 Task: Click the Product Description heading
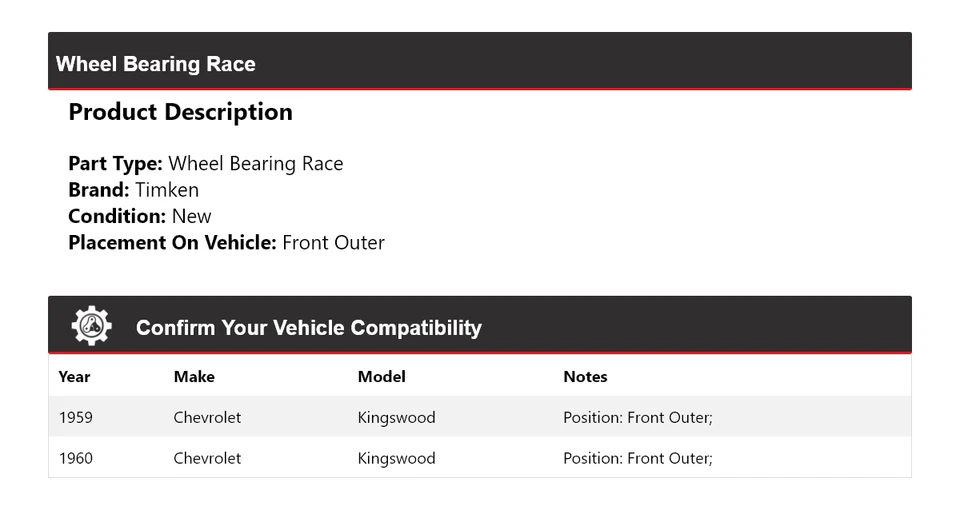click(180, 112)
